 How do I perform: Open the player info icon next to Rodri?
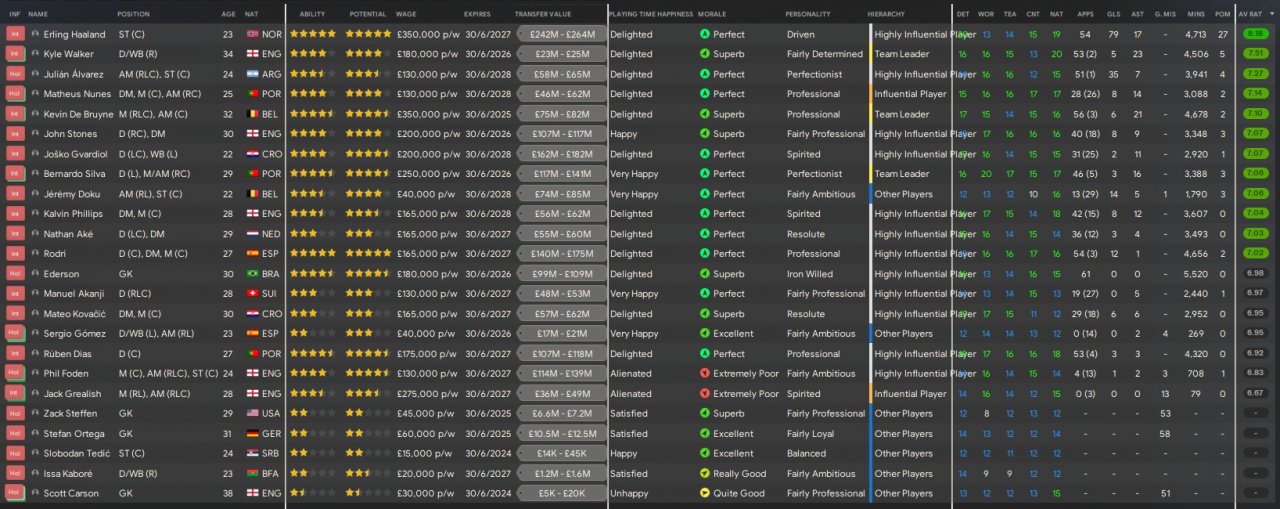(x=36, y=254)
